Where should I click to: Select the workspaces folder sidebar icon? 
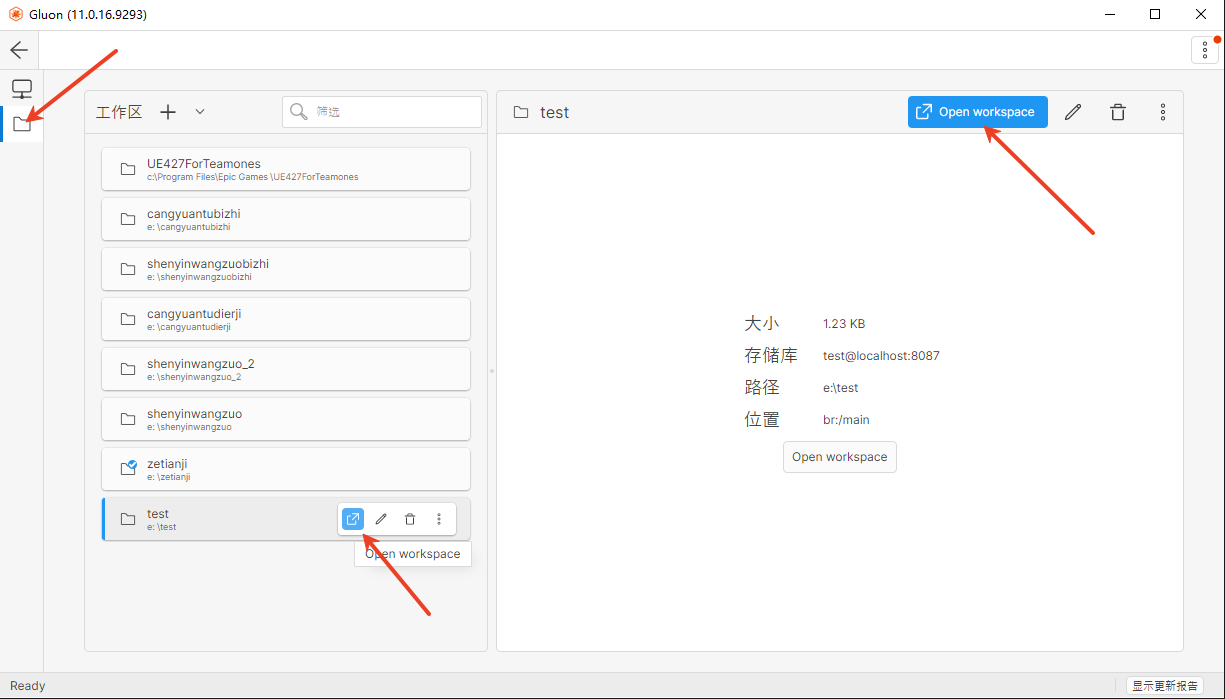coord(22,124)
